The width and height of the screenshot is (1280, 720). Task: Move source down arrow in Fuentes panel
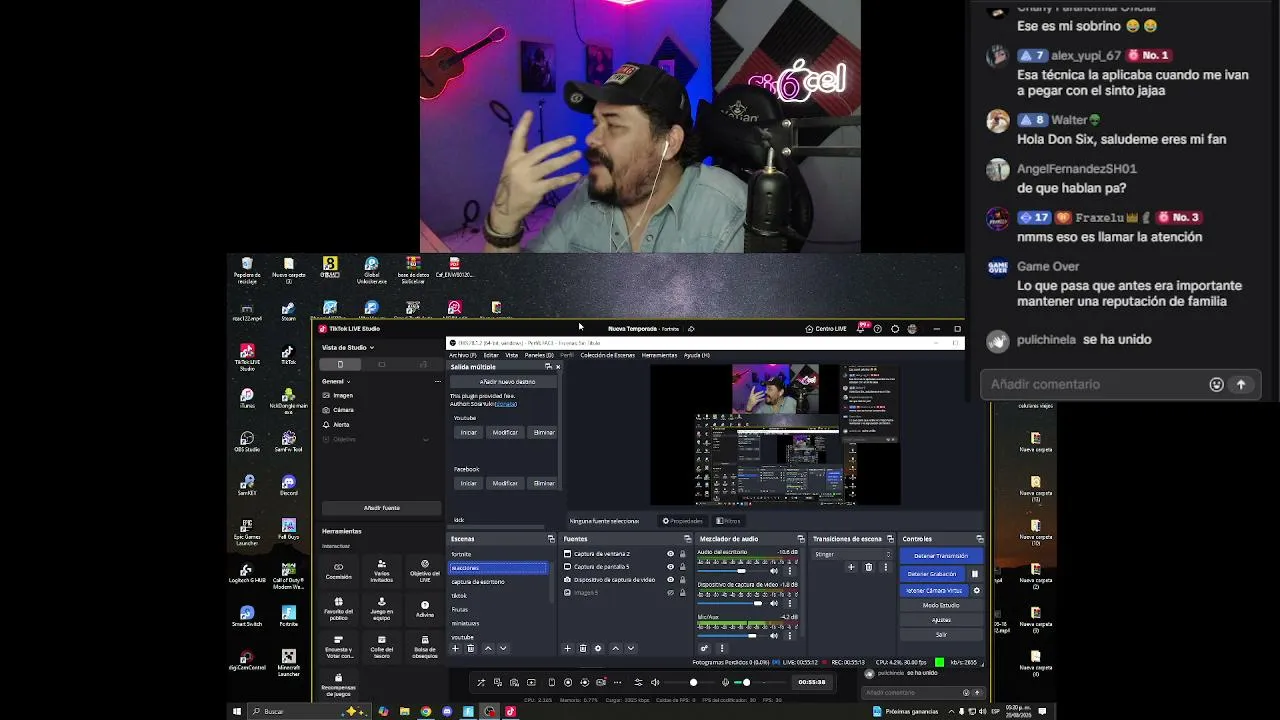[631, 648]
